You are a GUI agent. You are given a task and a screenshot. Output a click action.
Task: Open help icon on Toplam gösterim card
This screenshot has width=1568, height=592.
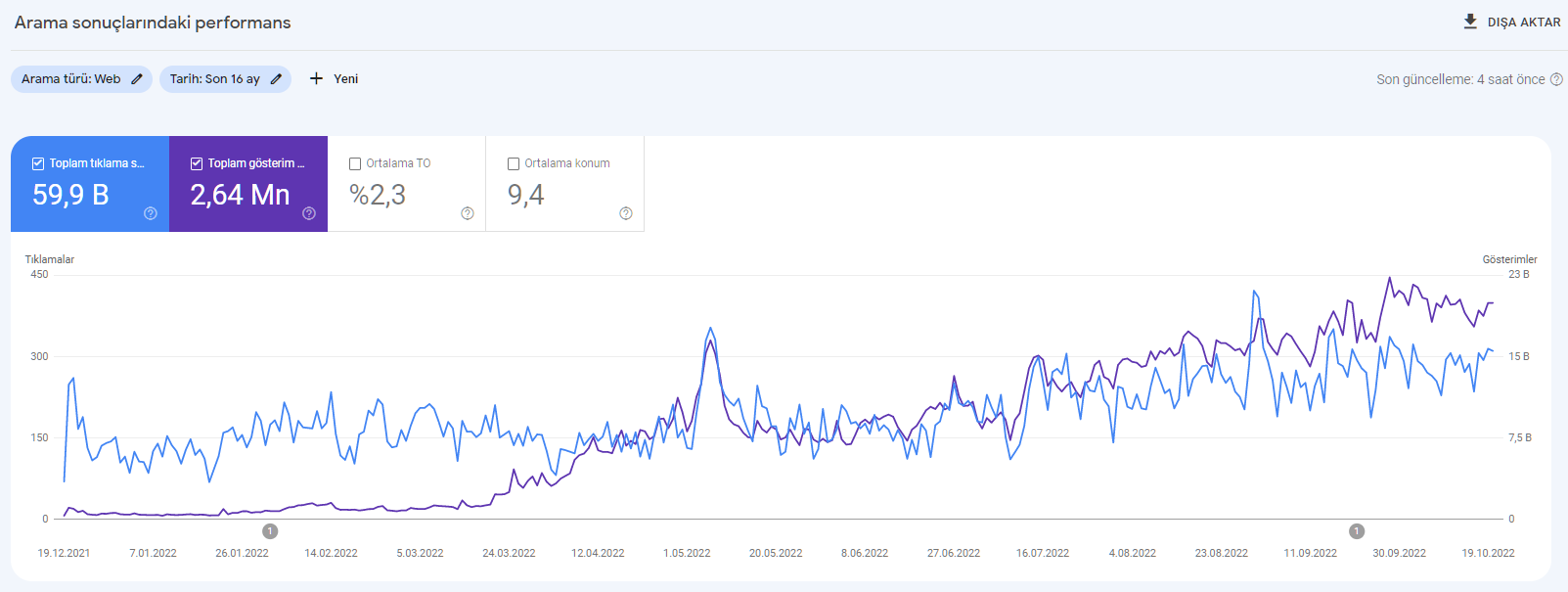[x=309, y=213]
